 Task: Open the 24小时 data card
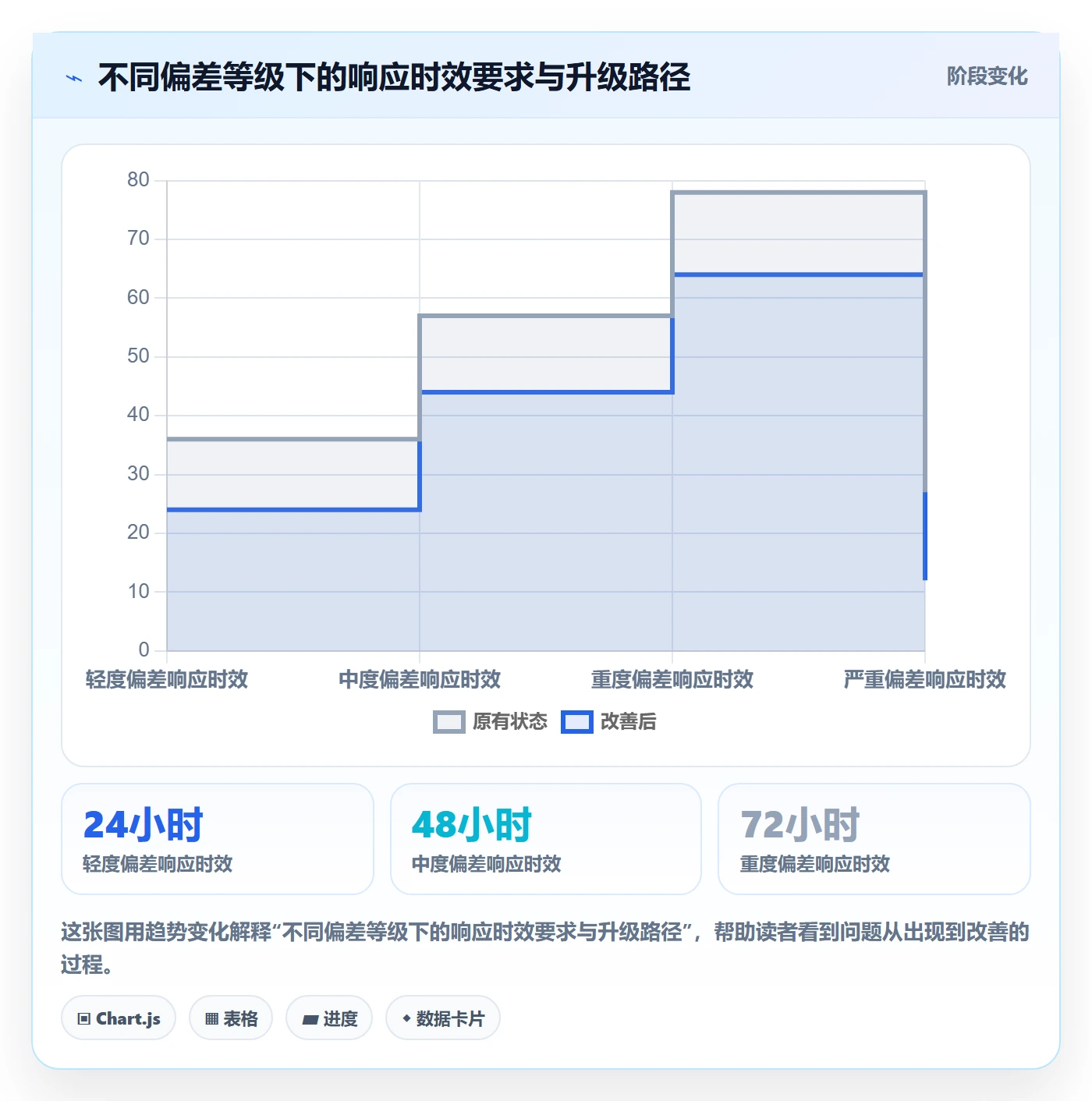[x=218, y=839]
